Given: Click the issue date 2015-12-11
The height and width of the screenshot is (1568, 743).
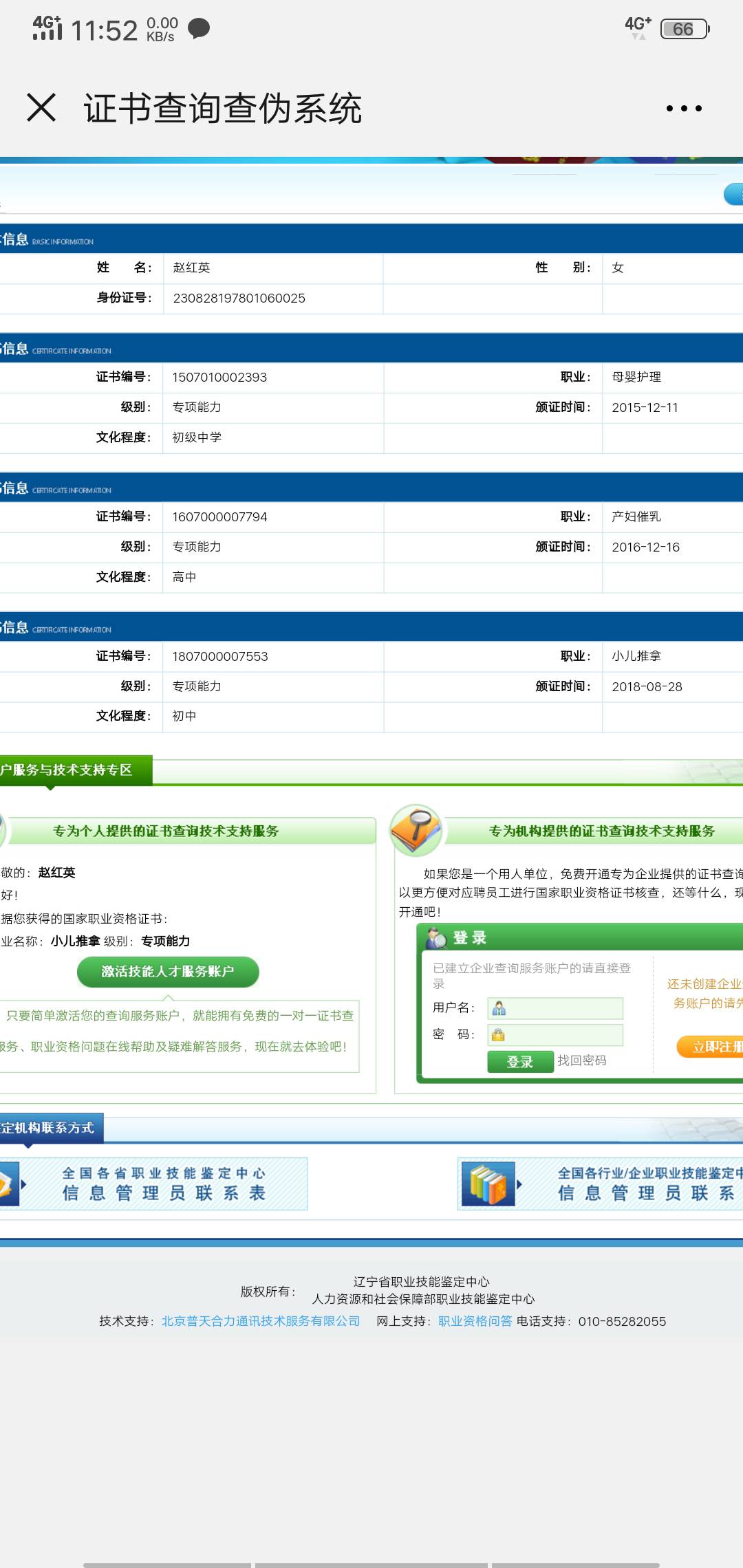Looking at the screenshot, I should tap(645, 407).
